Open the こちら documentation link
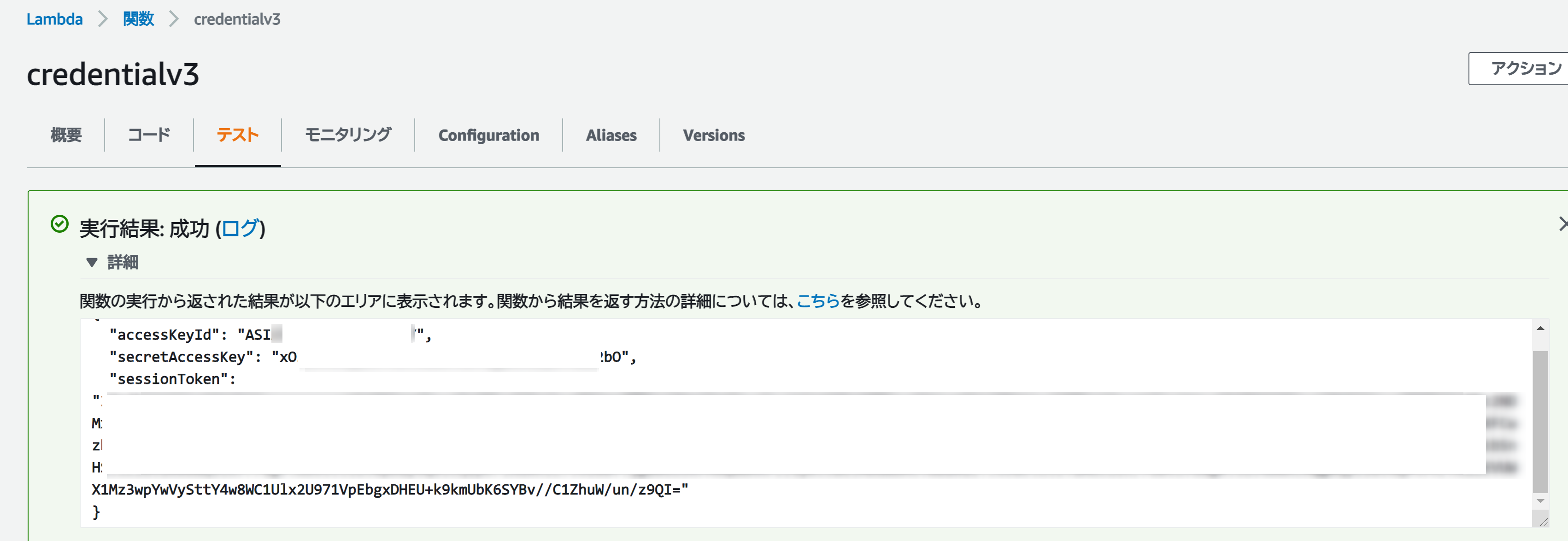 click(x=817, y=301)
